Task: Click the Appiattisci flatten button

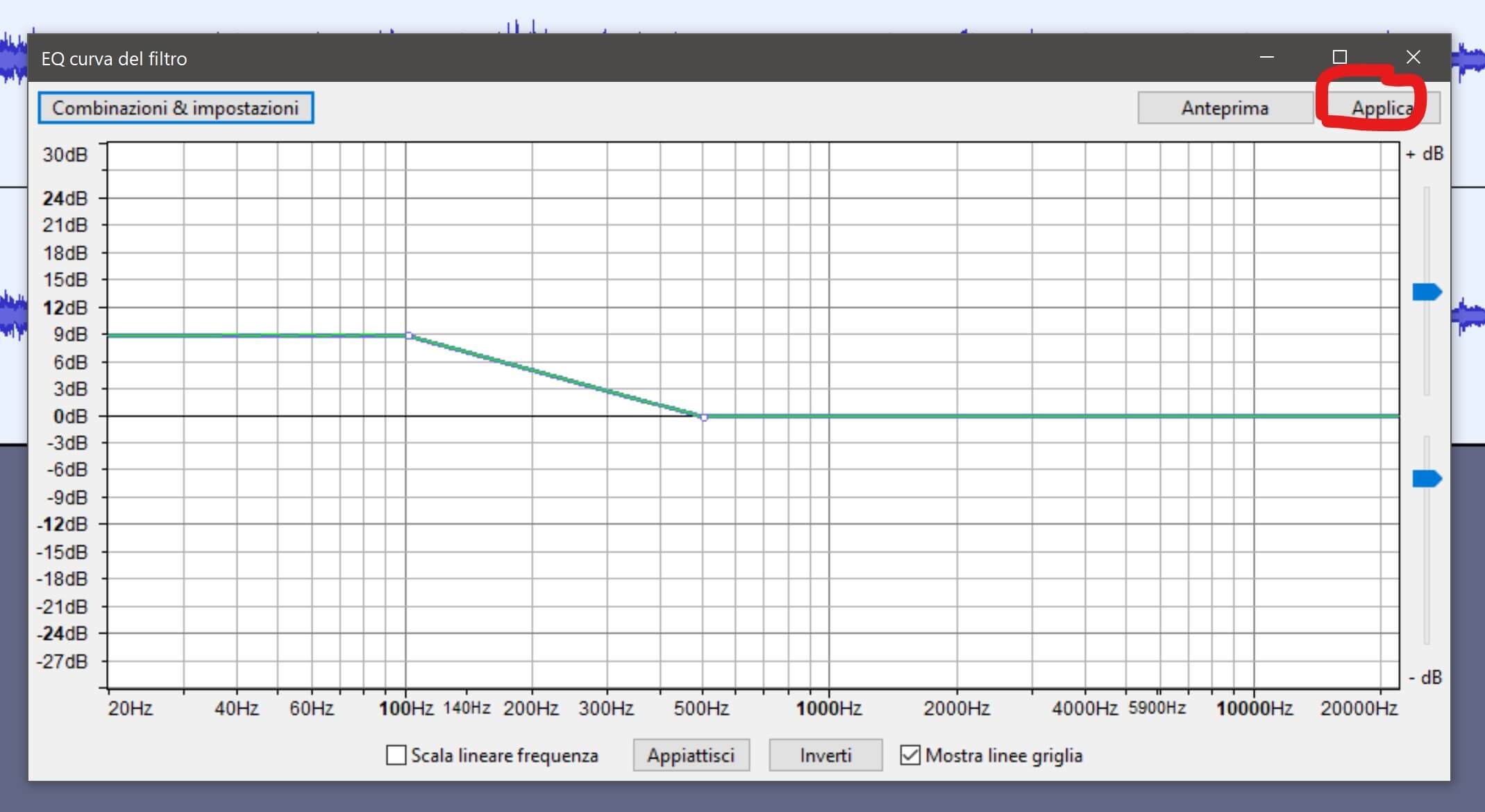Action: (691, 755)
